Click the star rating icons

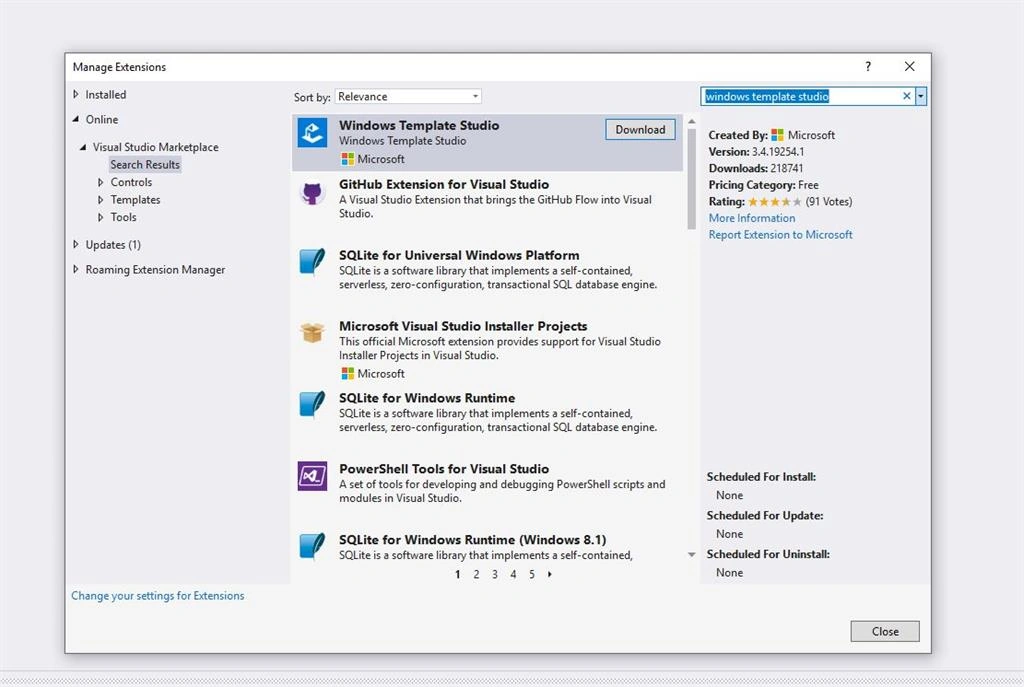(775, 202)
